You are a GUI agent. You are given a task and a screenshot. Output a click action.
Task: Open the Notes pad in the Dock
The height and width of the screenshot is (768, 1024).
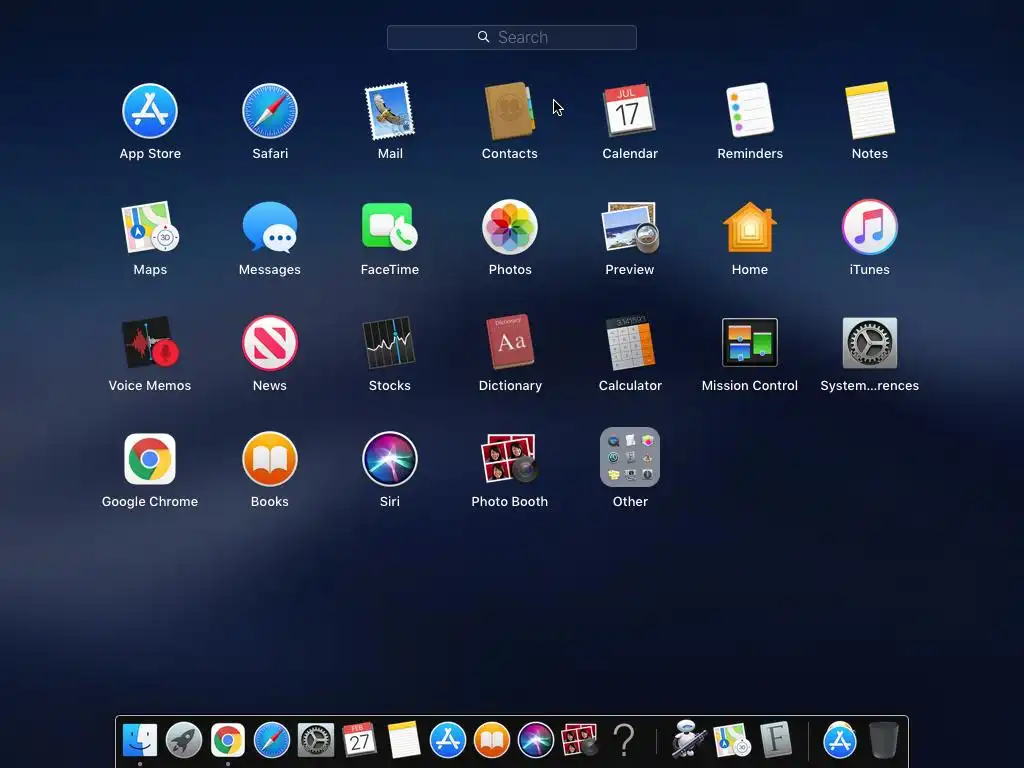(404, 740)
